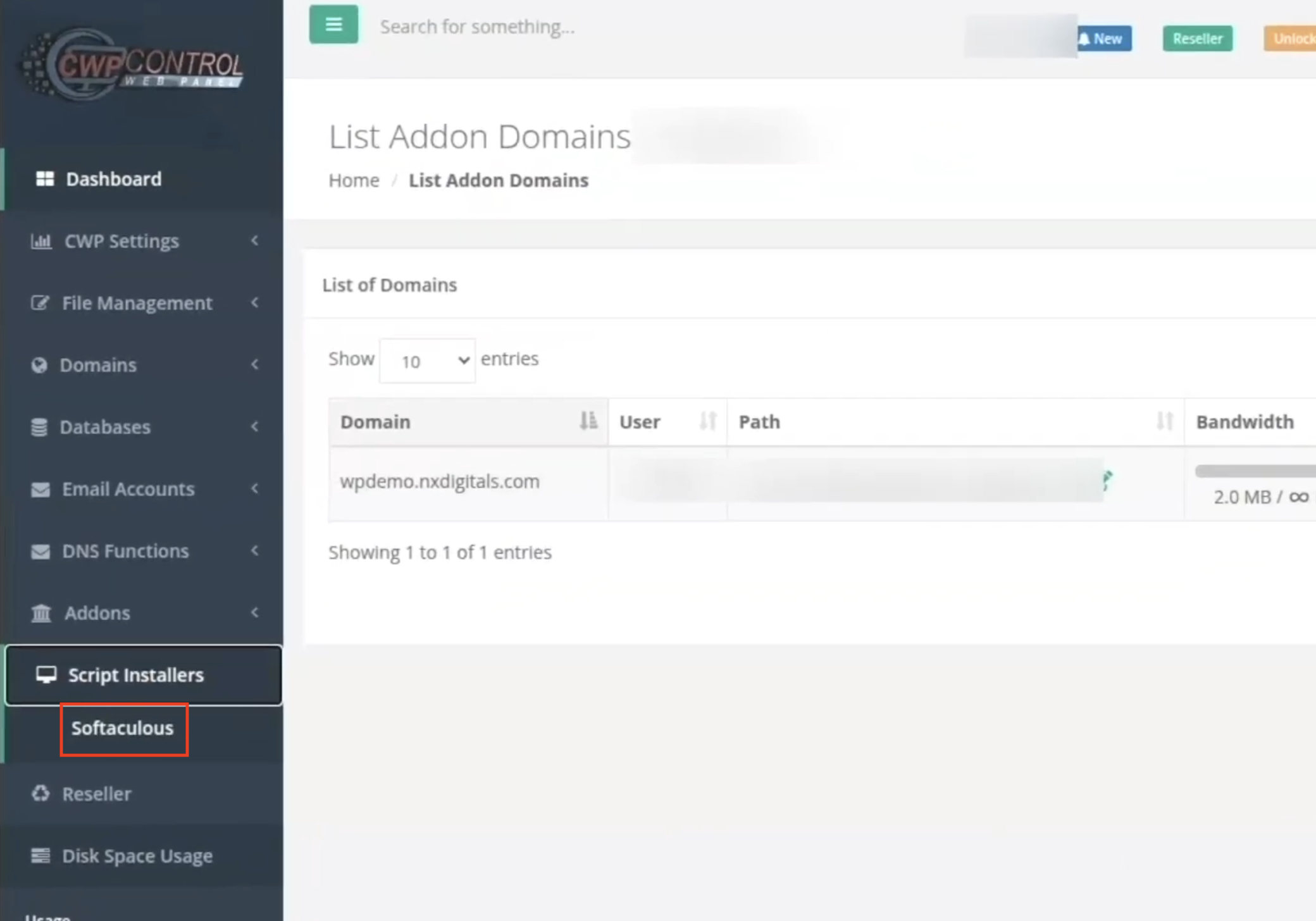This screenshot has width=1316, height=921.
Task: Click the Script Installers monitor icon
Action: (46, 674)
